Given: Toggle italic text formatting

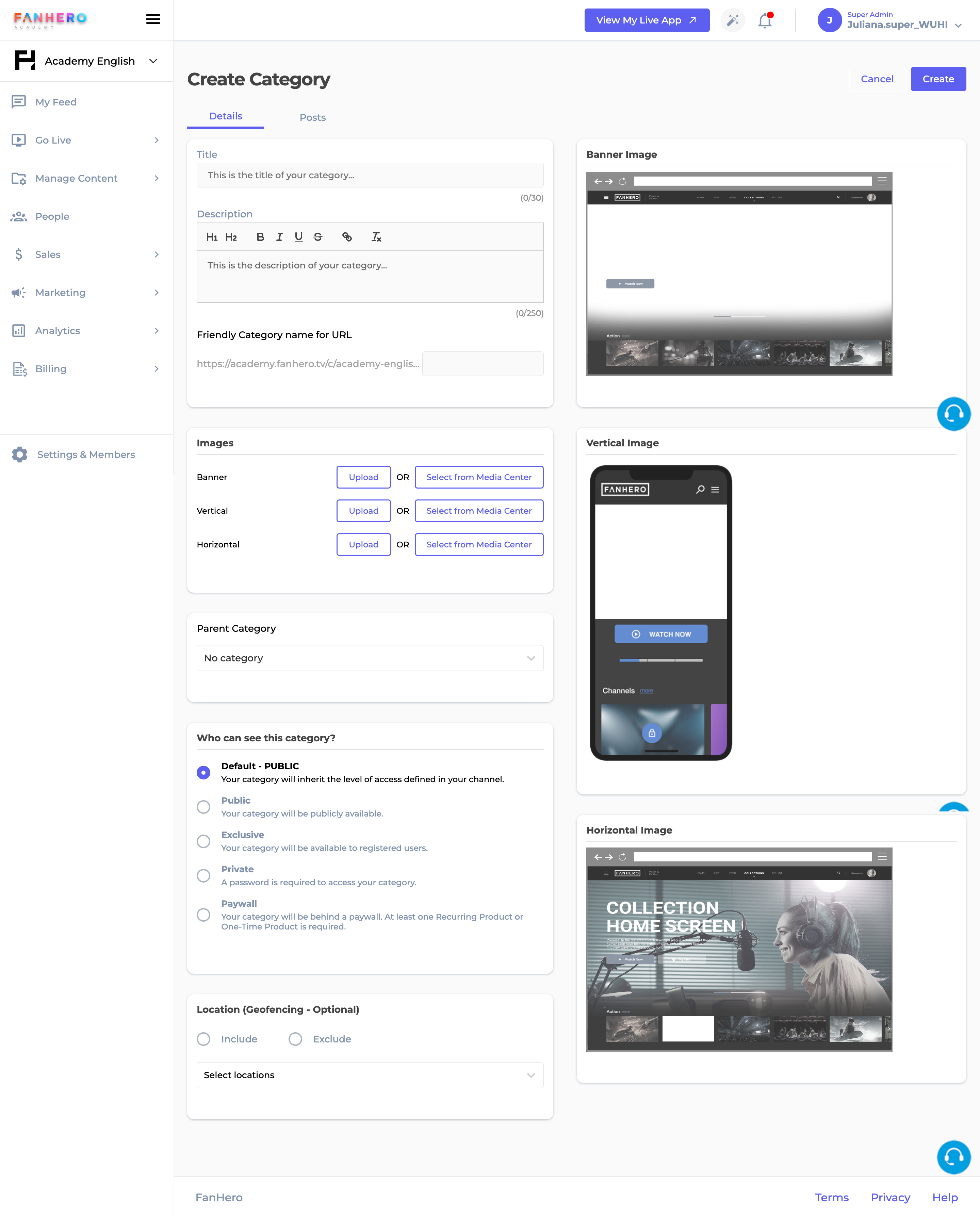Looking at the screenshot, I should click(x=279, y=237).
